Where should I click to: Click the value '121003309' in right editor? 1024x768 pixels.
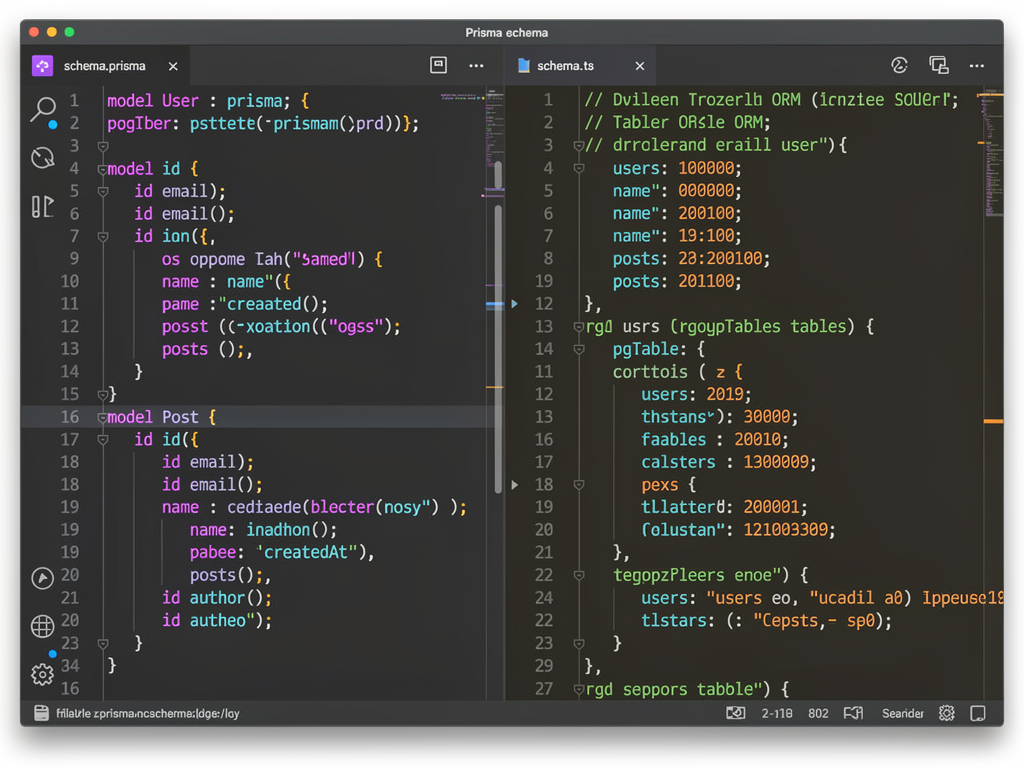point(786,530)
